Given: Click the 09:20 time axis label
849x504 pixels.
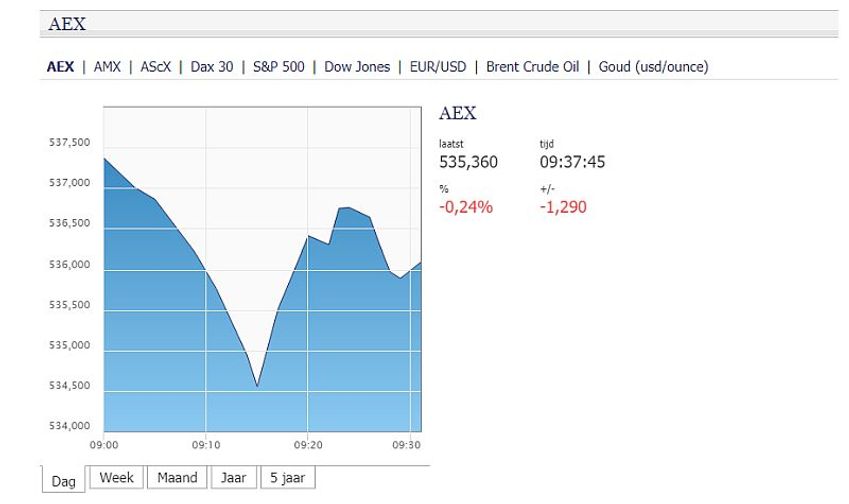Looking at the screenshot, I should click(x=308, y=445).
